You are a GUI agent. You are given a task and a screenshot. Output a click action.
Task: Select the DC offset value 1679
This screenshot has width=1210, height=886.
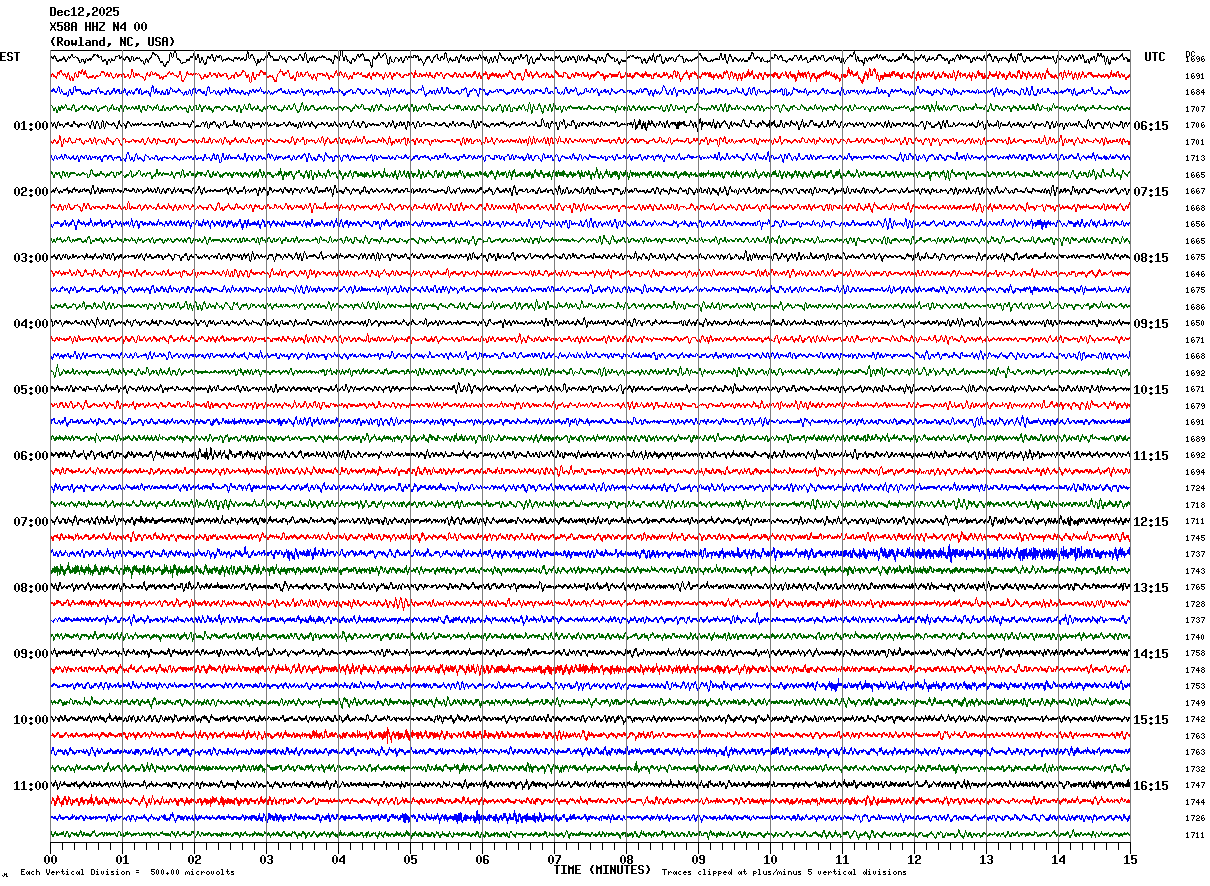[1195, 406]
